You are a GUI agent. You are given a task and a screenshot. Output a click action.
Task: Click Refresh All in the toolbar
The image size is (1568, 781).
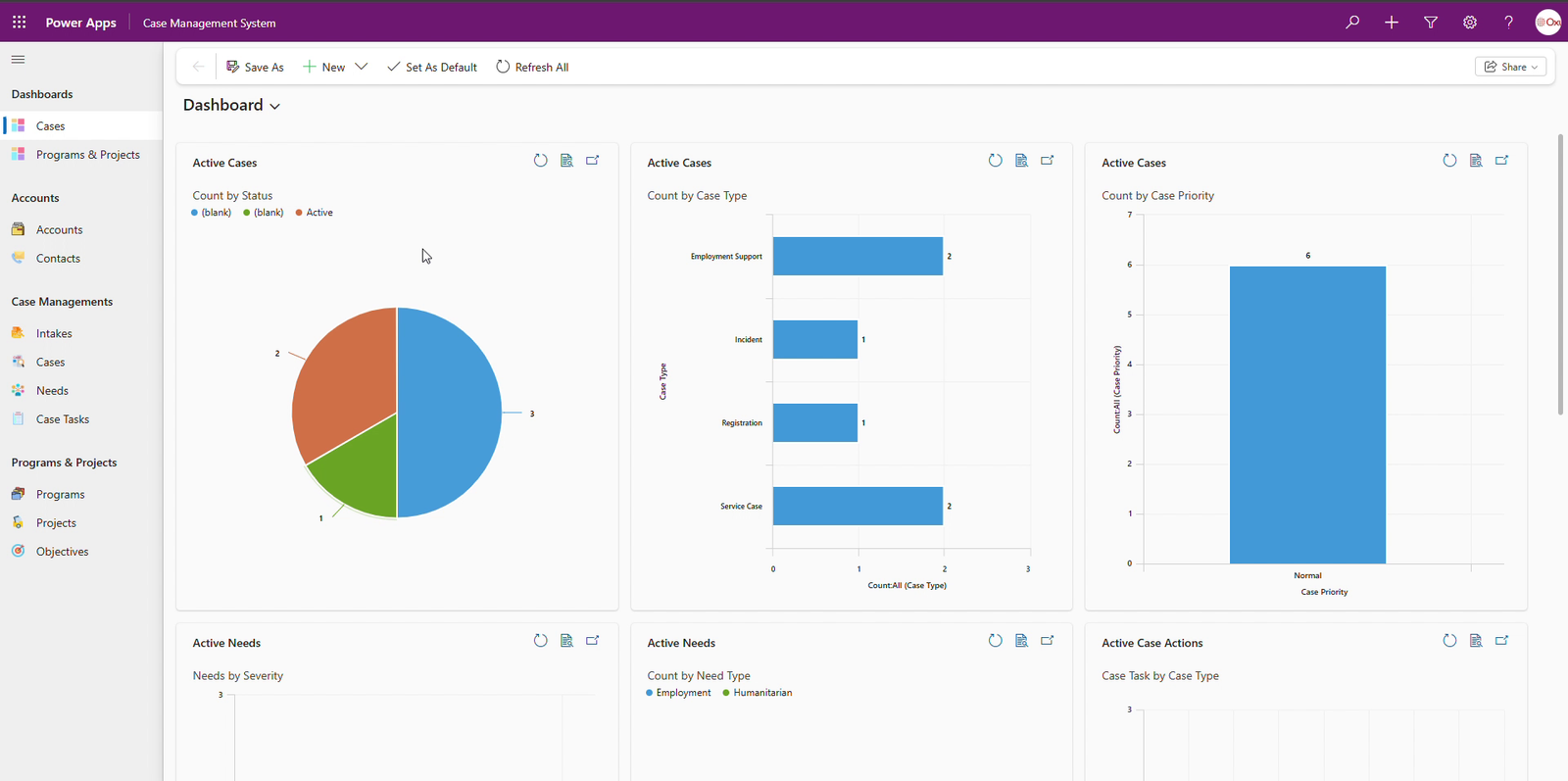(x=532, y=67)
